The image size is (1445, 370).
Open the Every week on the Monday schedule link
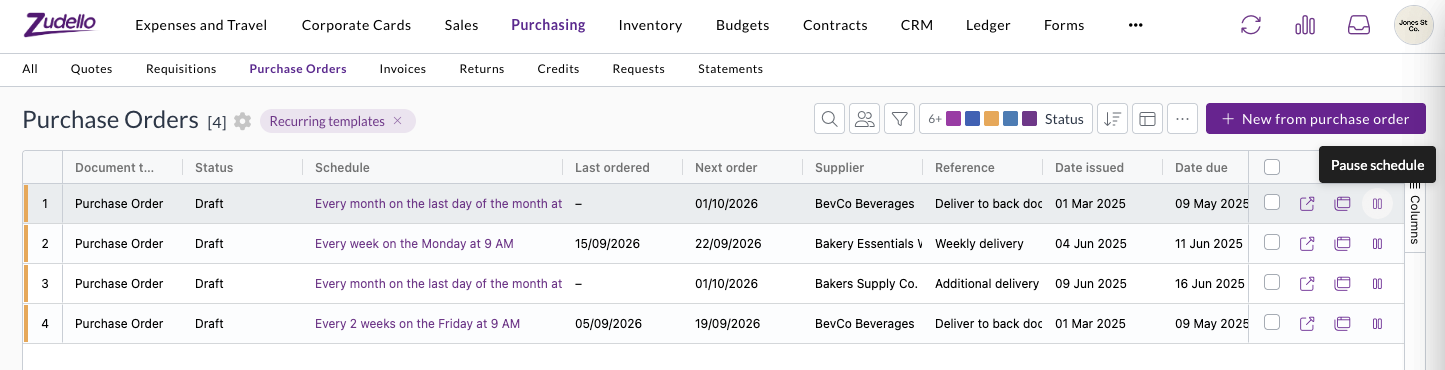pyautogui.click(x=414, y=243)
